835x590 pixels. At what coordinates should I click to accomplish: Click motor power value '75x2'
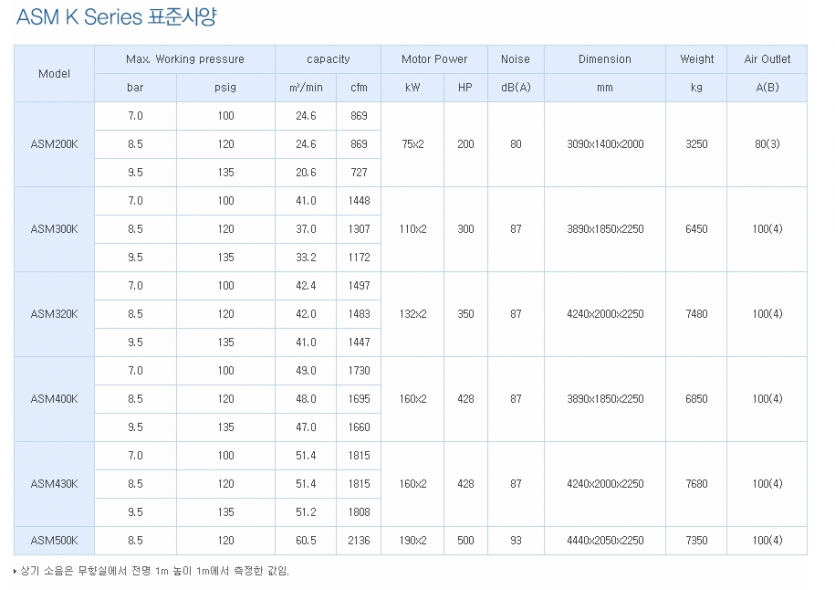(413, 144)
